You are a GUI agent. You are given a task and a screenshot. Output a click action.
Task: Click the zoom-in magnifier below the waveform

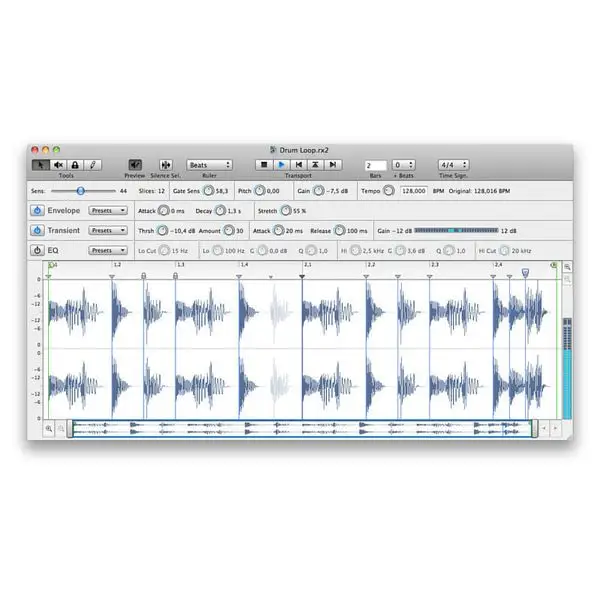48,428
